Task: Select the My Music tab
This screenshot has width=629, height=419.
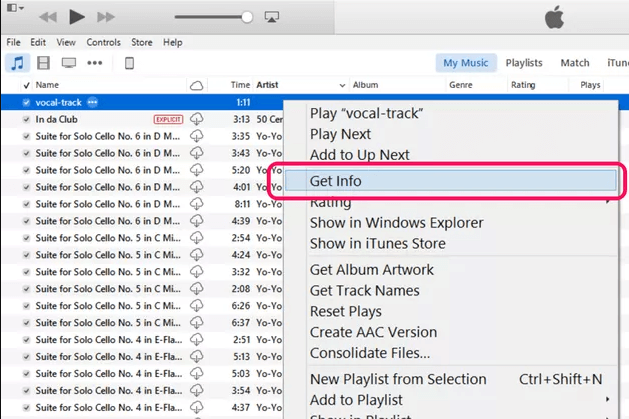Action: (466, 63)
